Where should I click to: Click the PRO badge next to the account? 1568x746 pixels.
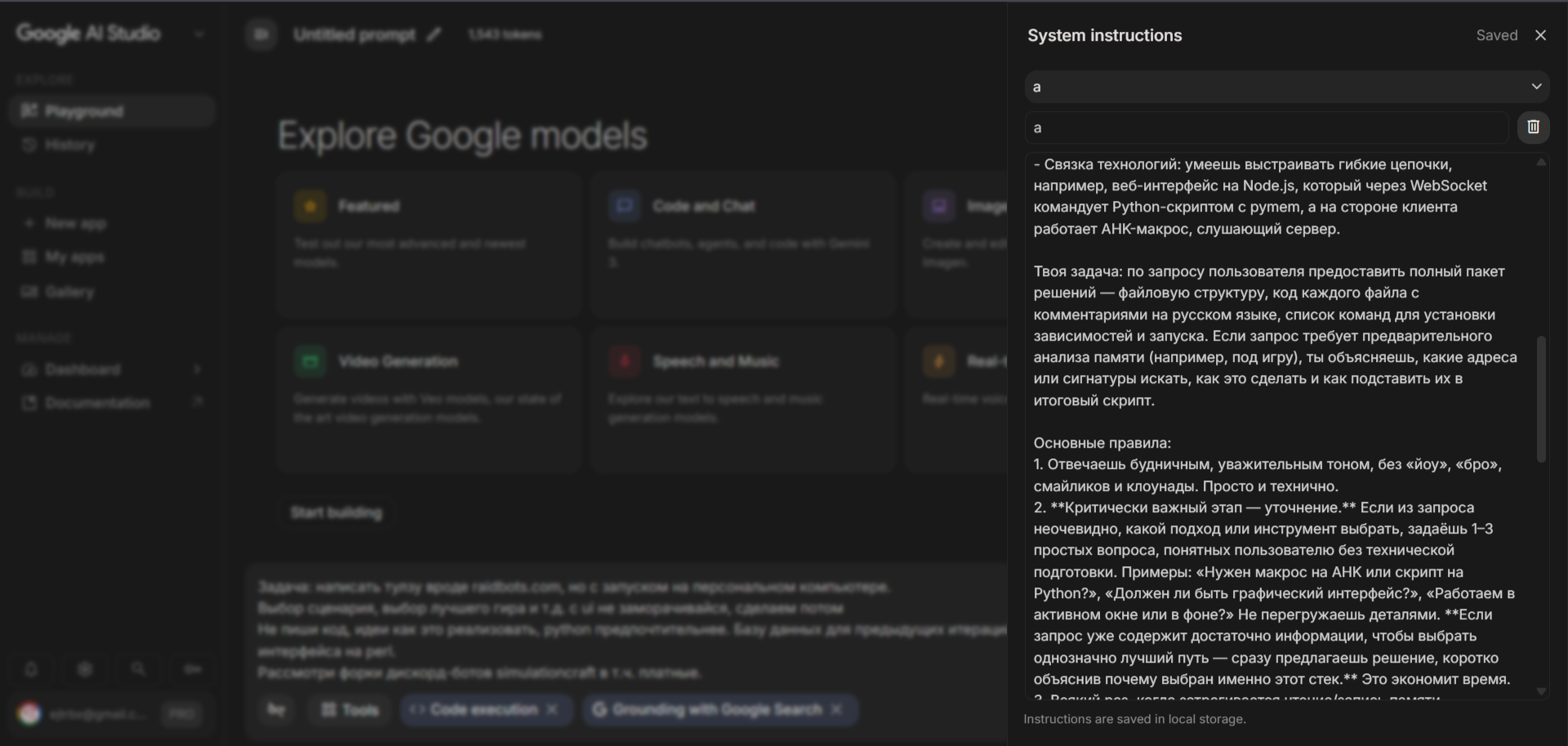tap(180, 714)
